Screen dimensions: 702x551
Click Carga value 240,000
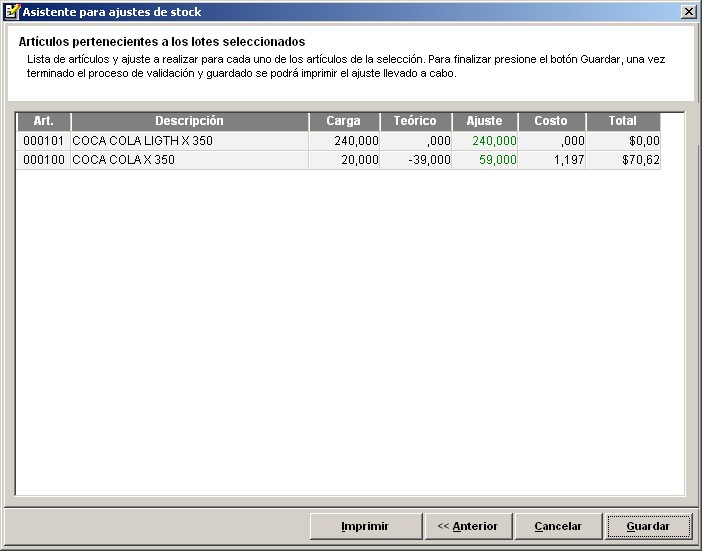pos(344,141)
